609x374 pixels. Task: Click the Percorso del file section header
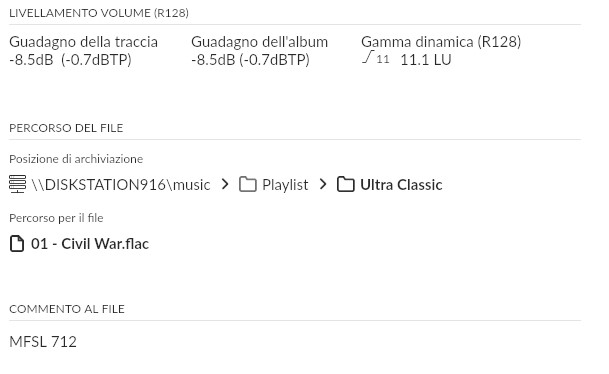(x=66, y=128)
